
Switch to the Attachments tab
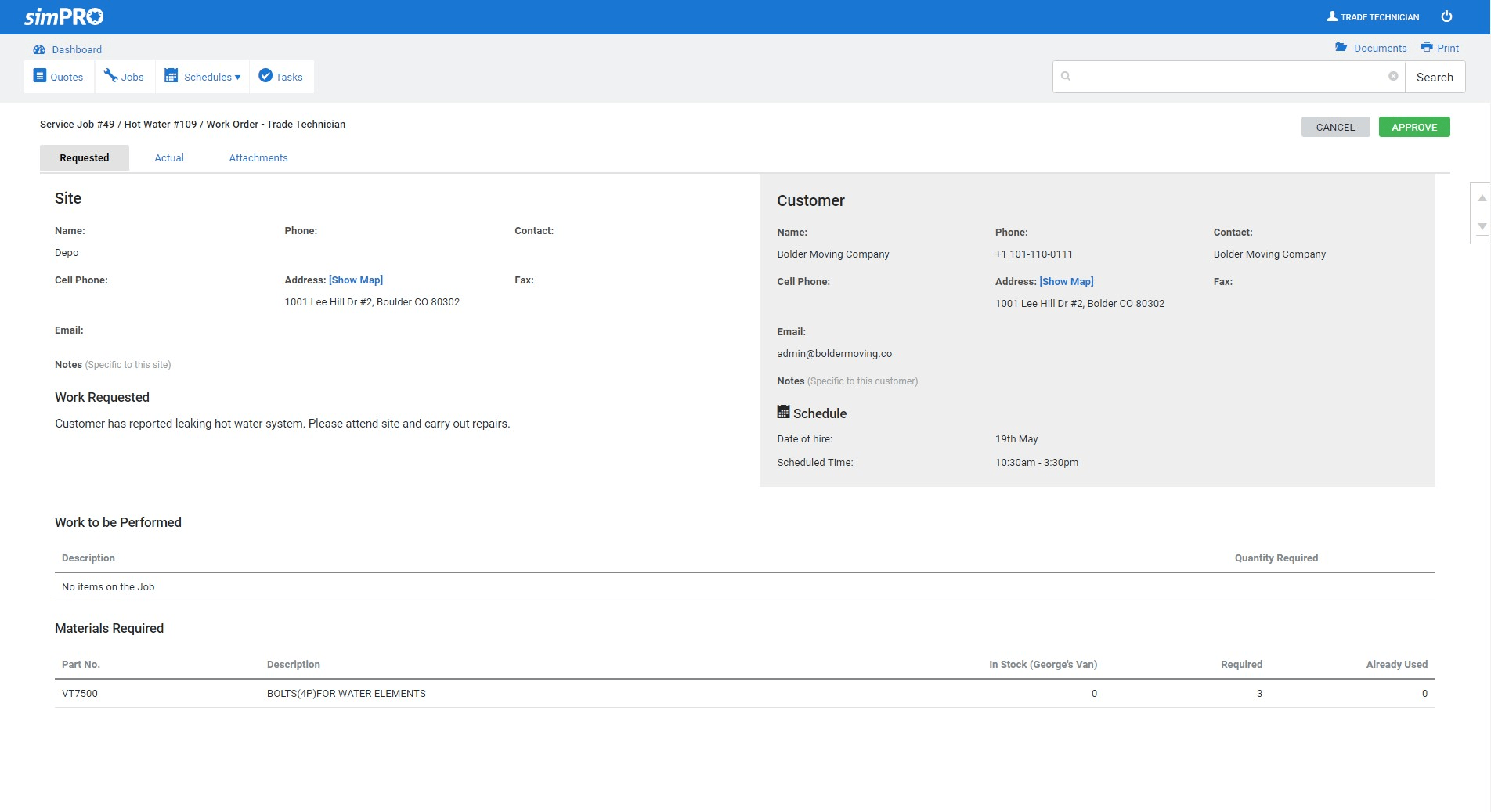pos(258,157)
